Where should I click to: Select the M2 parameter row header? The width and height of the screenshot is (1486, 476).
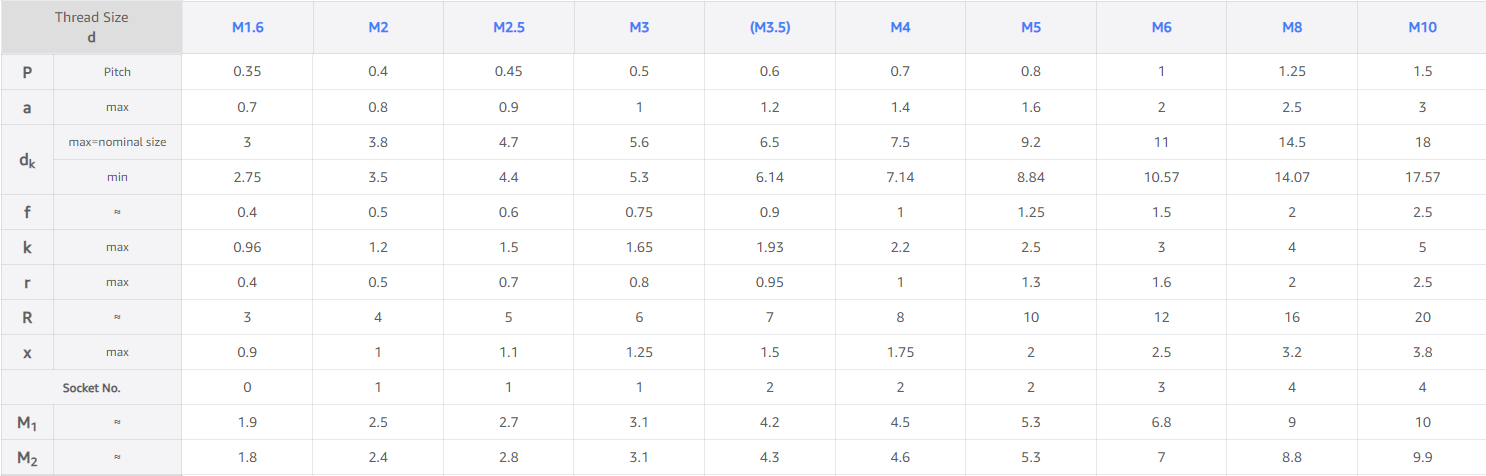pyautogui.click(x=27, y=457)
